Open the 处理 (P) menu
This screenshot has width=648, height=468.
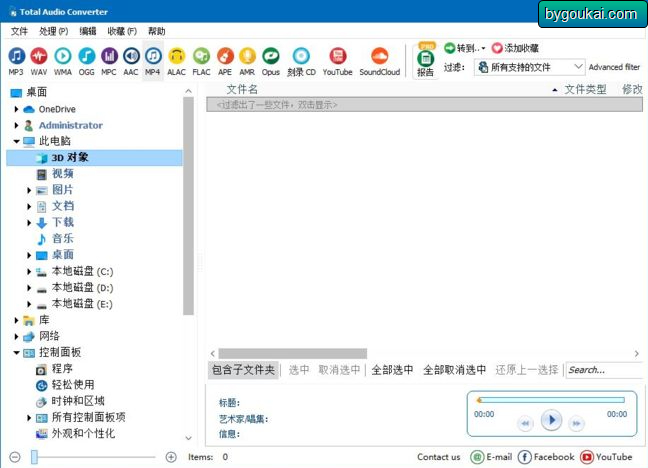coord(54,31)
